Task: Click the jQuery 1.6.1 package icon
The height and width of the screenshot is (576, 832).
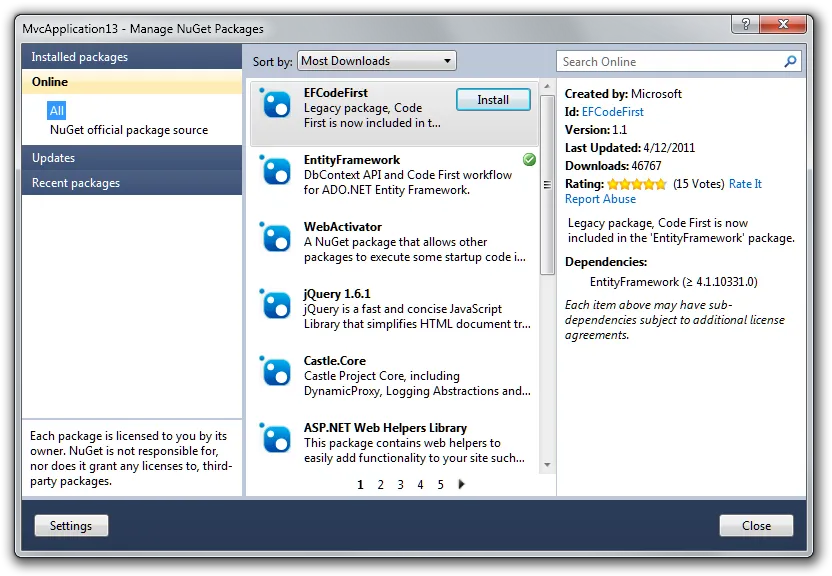Action: tap(275, 303)
